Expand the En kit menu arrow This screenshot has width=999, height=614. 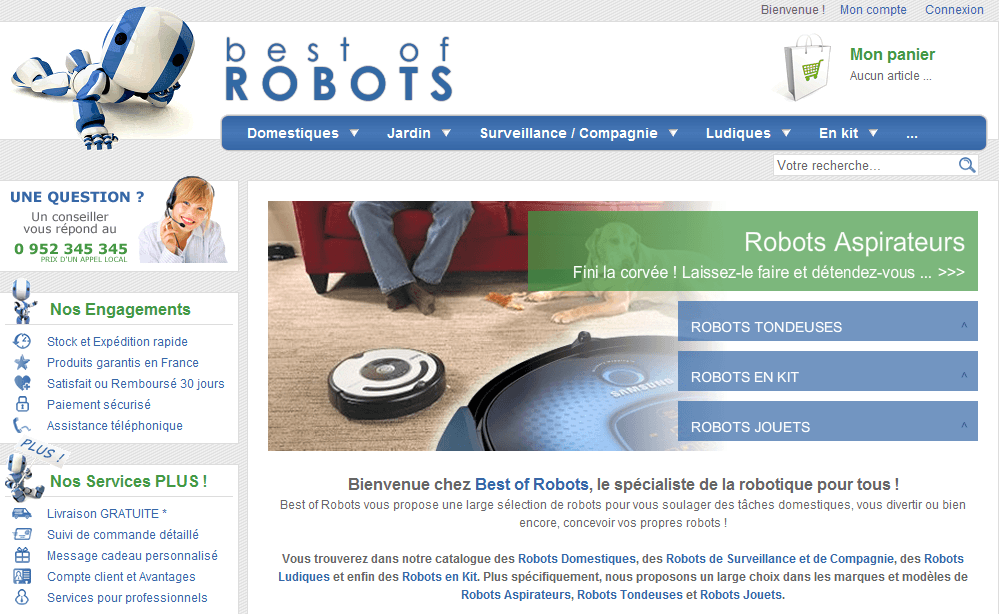click(873, 133)
